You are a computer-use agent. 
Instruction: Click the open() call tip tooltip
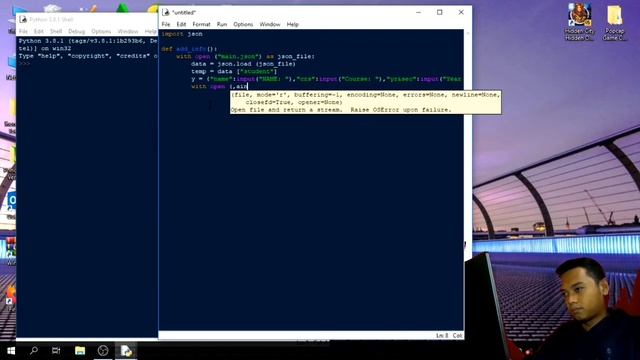(366, 102)
